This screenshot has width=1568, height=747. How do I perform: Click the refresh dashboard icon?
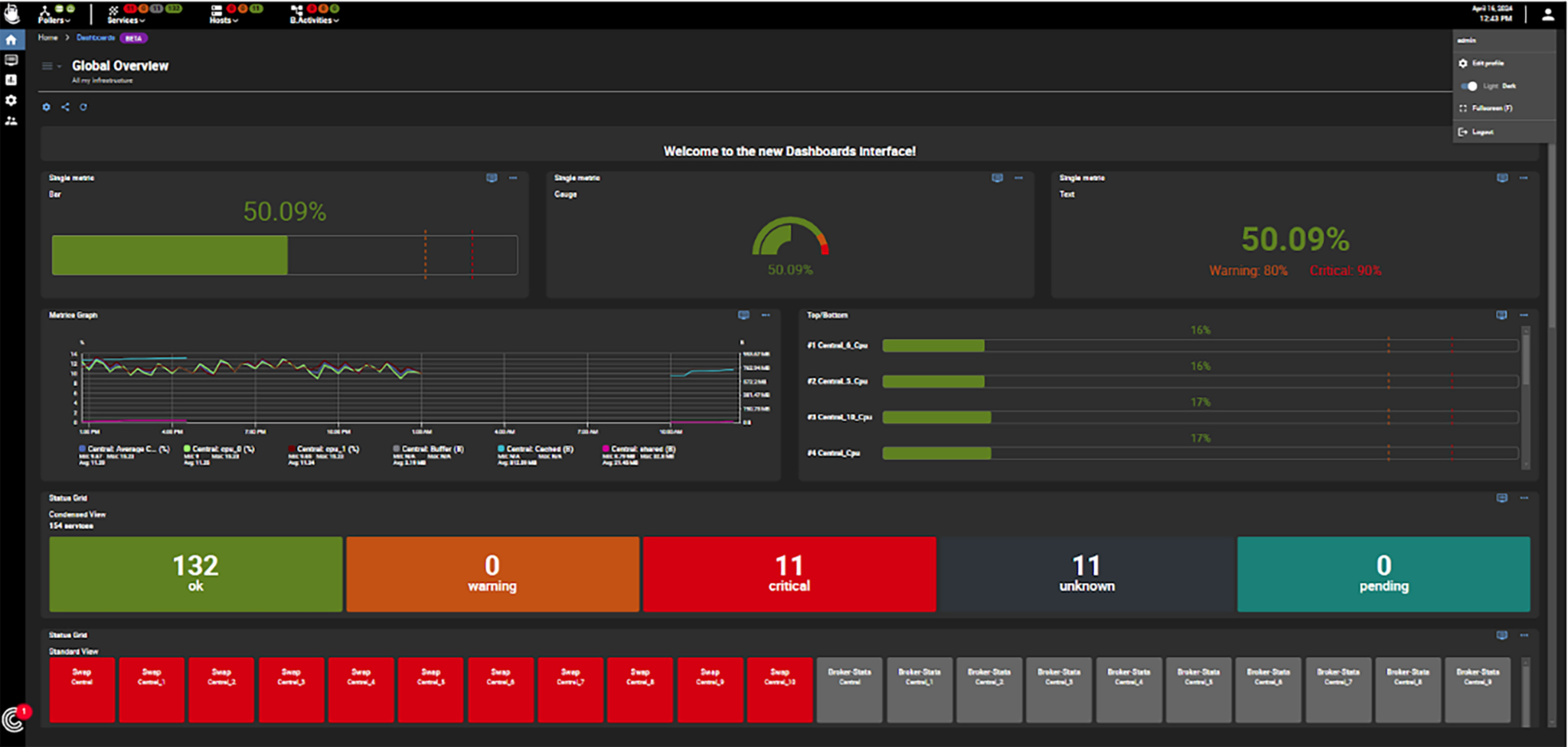(83, 107)
